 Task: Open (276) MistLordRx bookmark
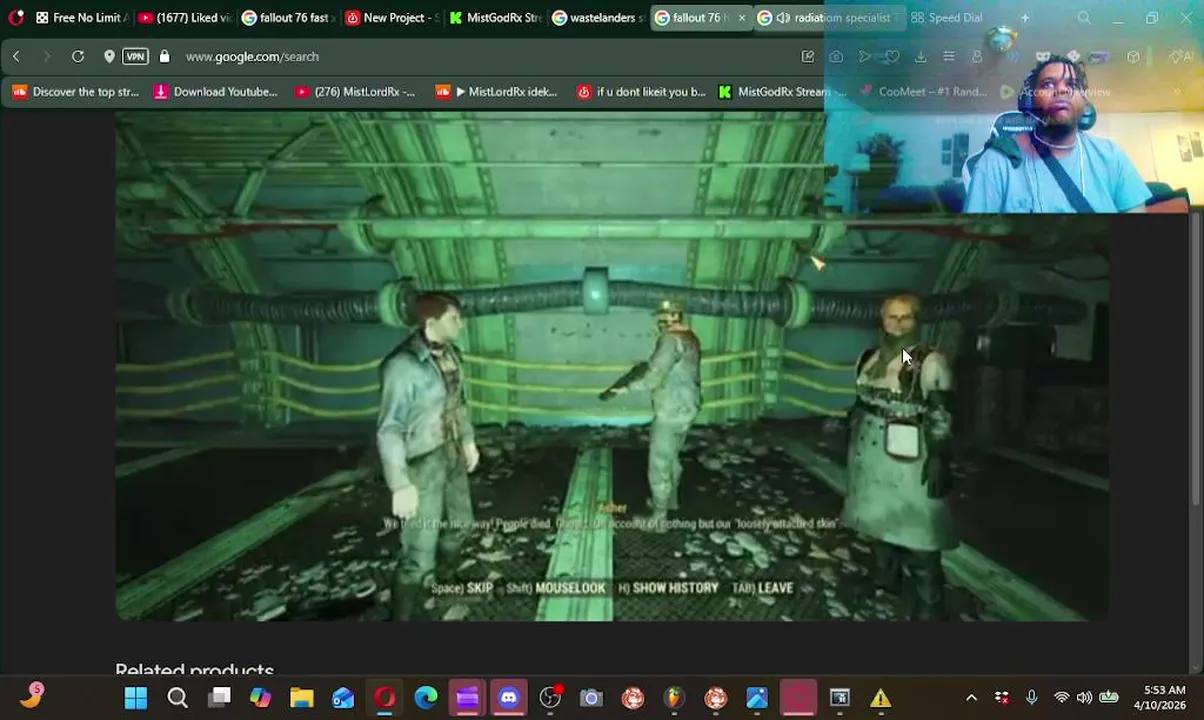(x=355, y=91)
